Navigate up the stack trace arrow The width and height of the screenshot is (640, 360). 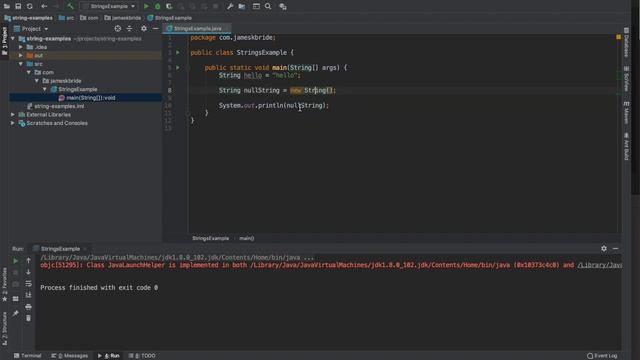click(x=28, y=260)
